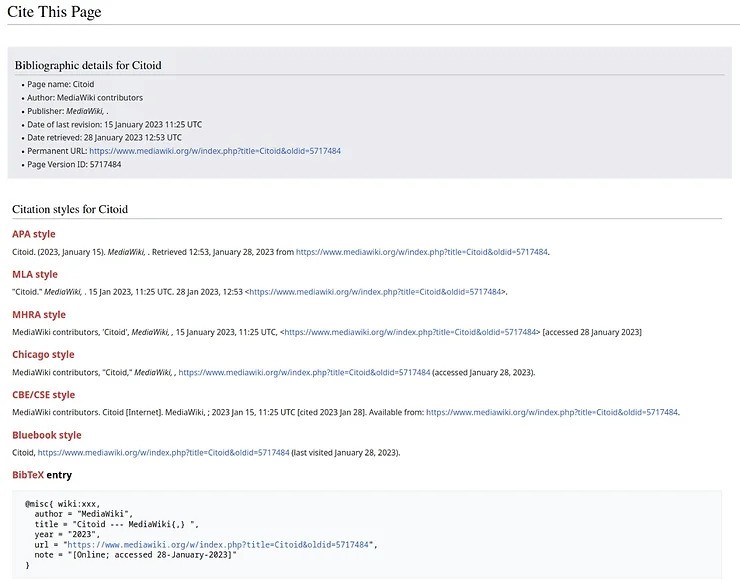Open the MLA style heading link
The width and height of the screenshot is (740, 581).
(35, 274)
